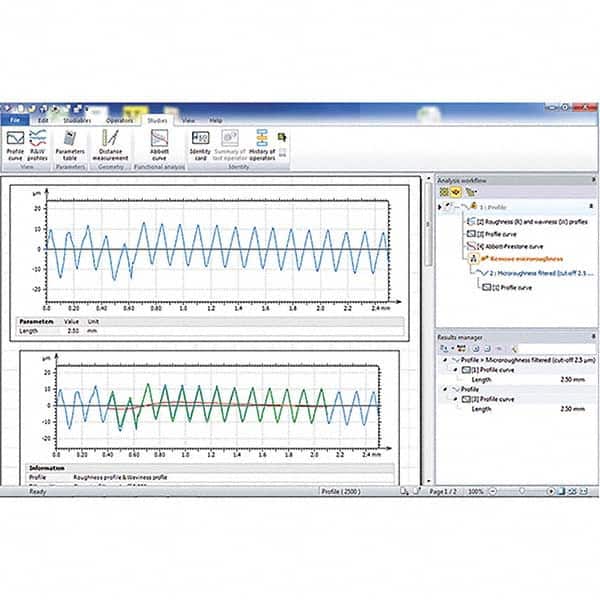This screenshot has height=600, width=600.
Task: Collapse the Analysis workflow panel
Action: pos(593,179)
